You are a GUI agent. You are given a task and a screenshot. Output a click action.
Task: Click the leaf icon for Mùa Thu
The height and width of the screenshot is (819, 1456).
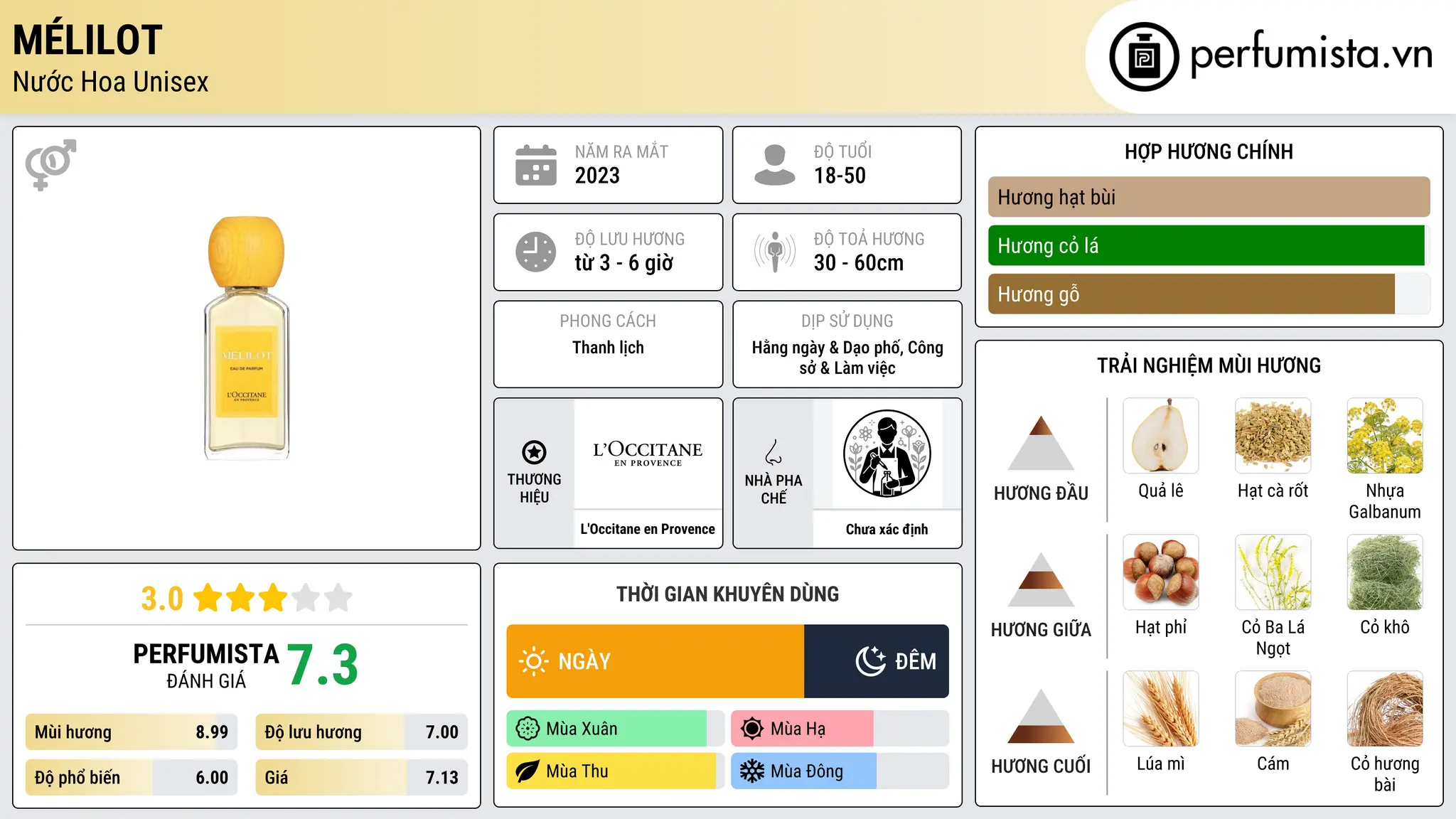[528, 771]
